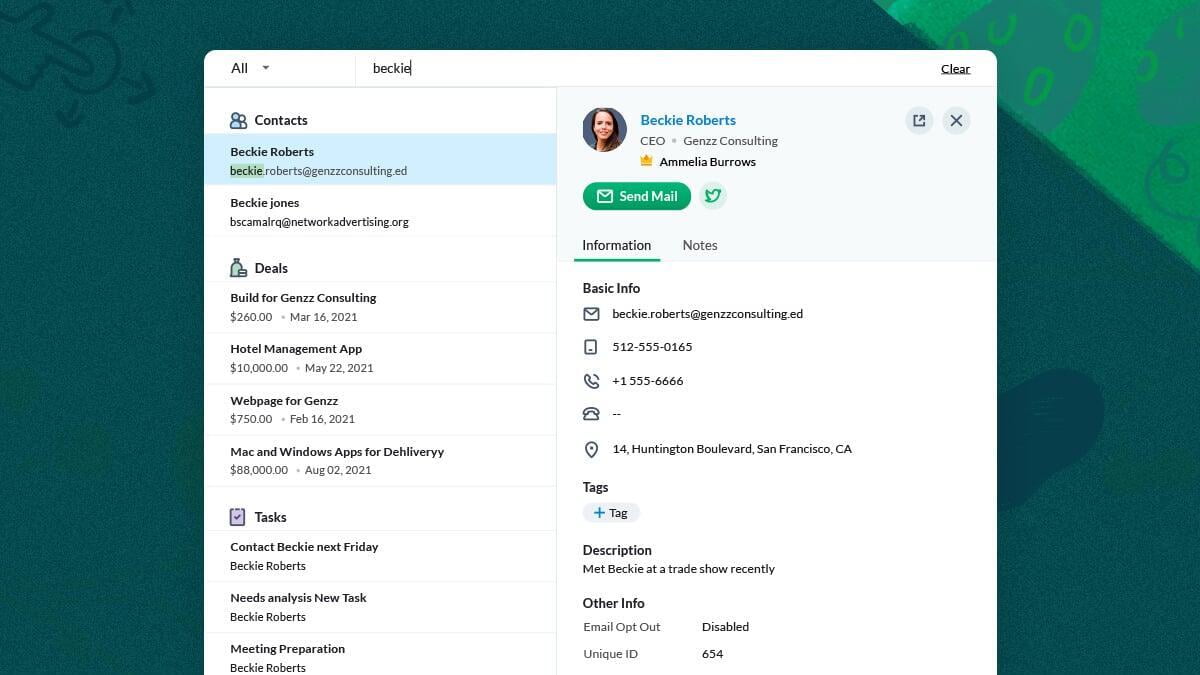Click the call icon beside +1 555-6666
The width and height of the screenshot is (1200, 675).
591,381
